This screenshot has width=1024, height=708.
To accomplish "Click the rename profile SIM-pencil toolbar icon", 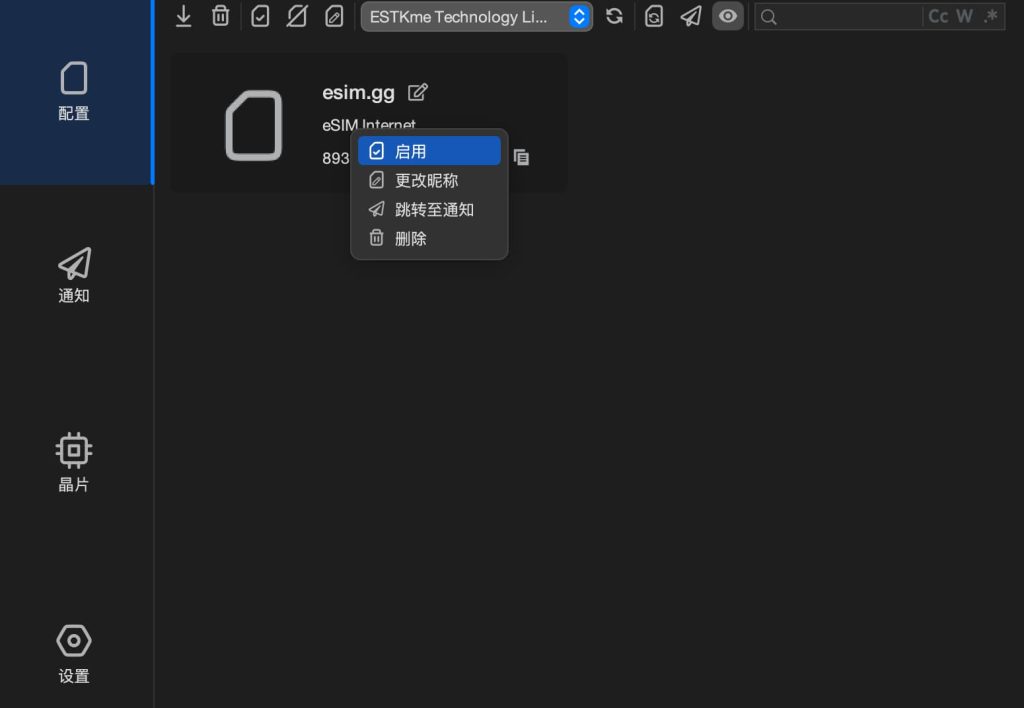I will tap(334, 16).
